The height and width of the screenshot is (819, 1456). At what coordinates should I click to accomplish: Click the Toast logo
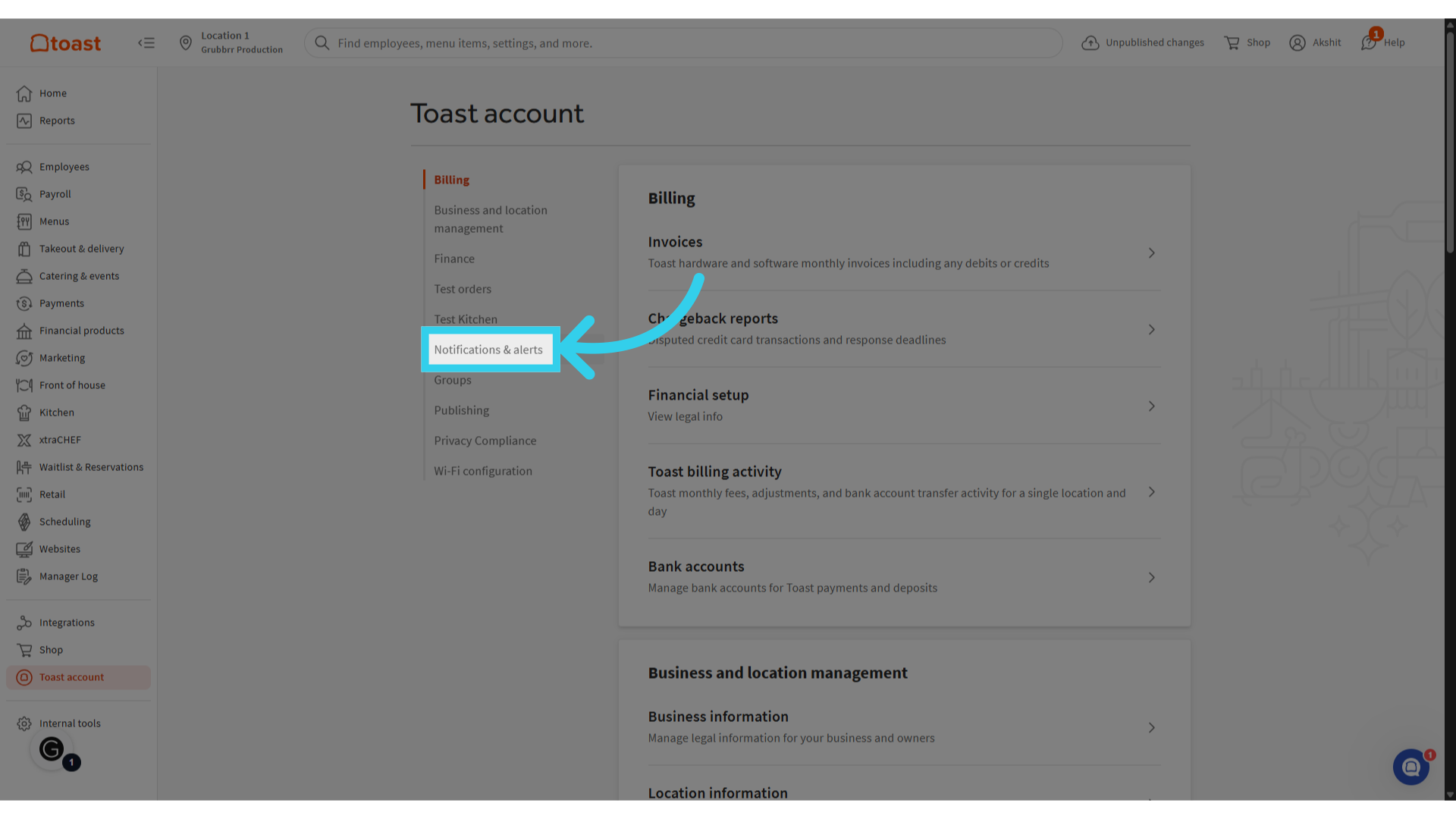click(x=65, y=43)
